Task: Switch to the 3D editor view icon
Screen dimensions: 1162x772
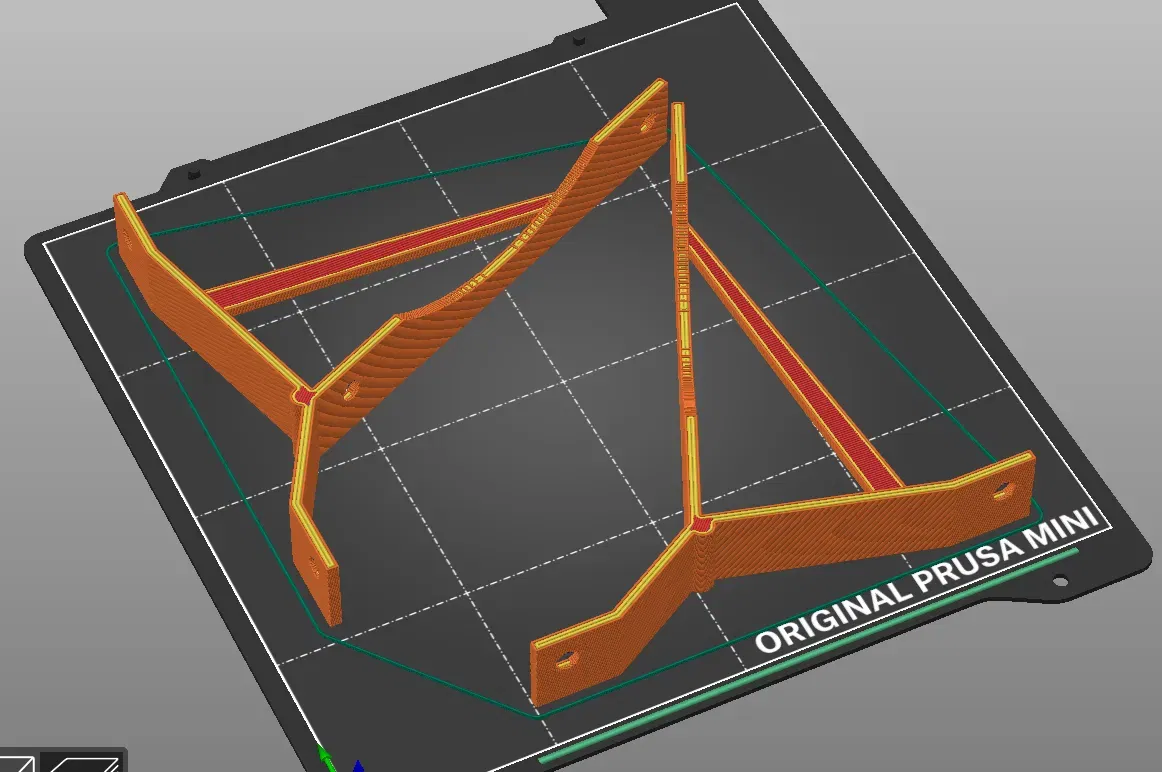Action: pos(16,763)
